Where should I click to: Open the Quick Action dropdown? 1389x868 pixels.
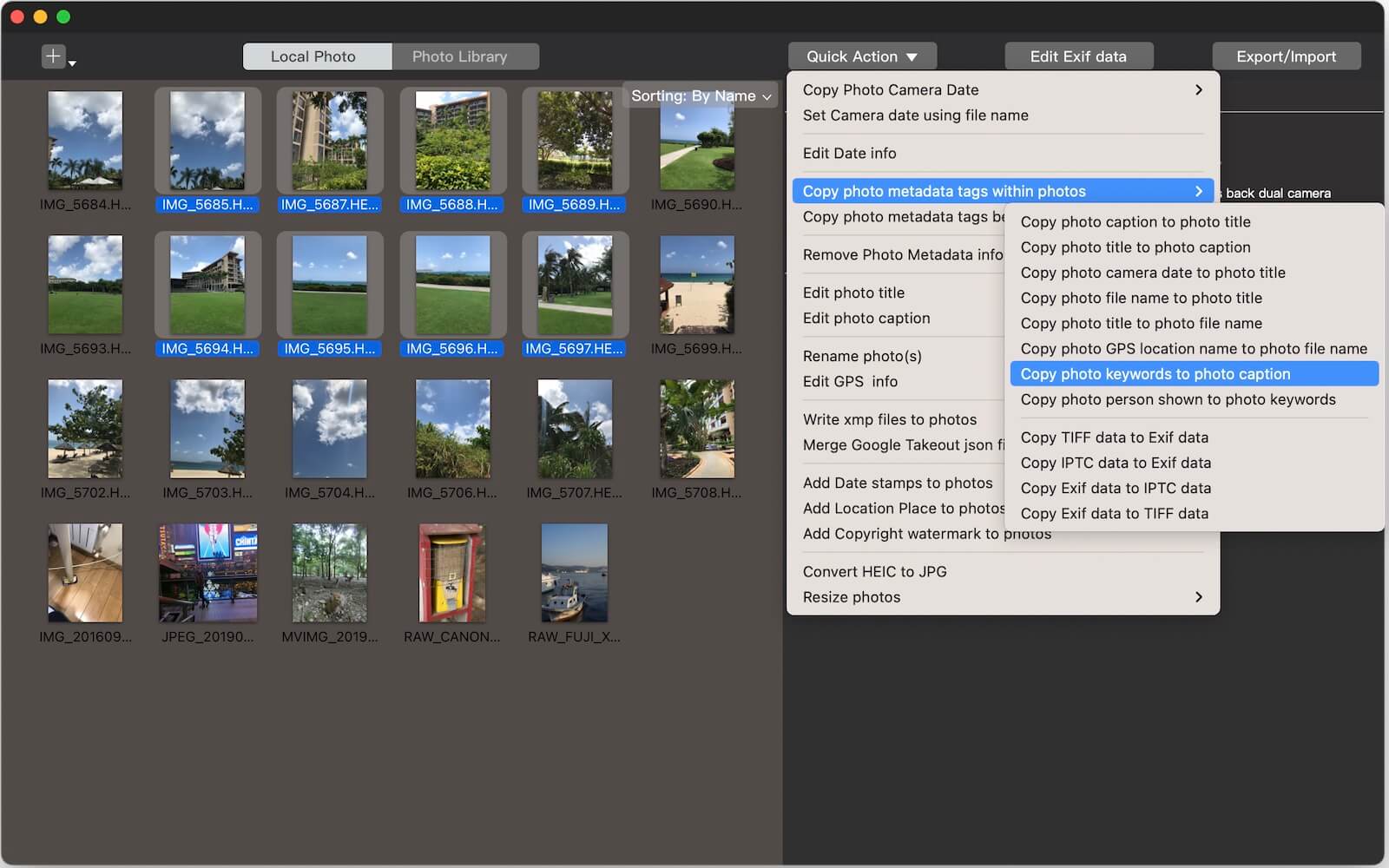click(860, 56)
